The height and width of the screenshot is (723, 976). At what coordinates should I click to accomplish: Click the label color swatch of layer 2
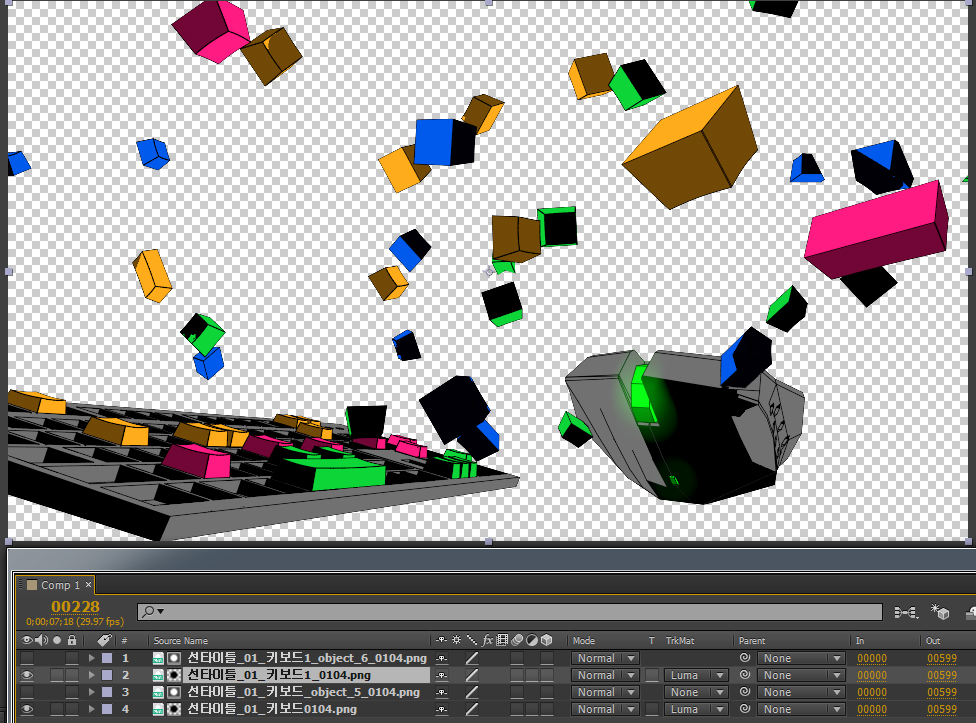(x=107, y=675)
